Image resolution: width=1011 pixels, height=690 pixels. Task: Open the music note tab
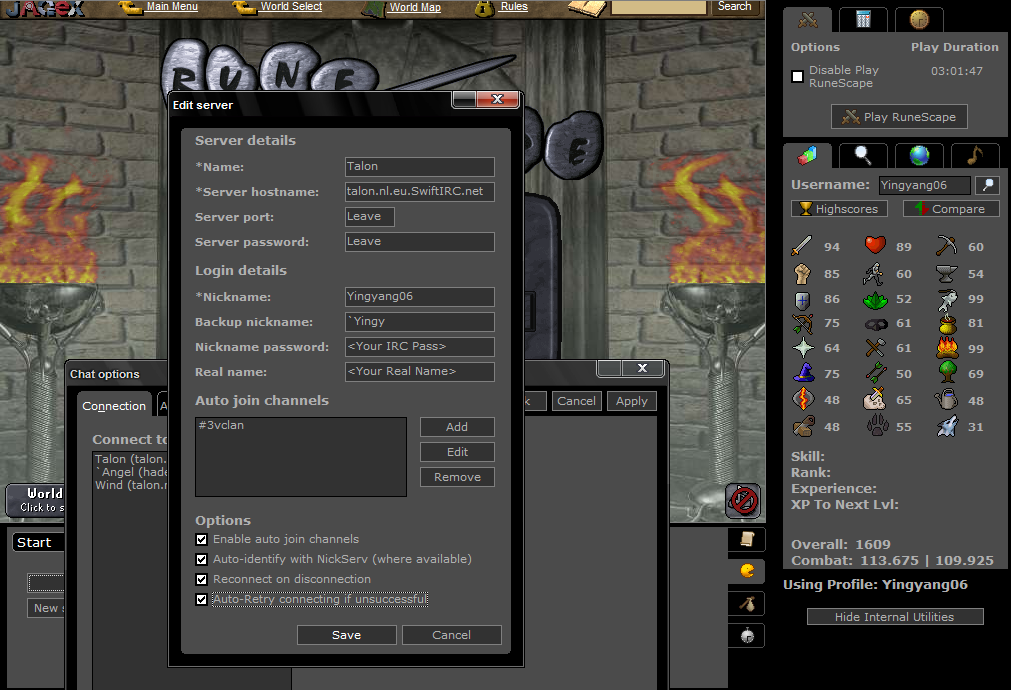975,155
